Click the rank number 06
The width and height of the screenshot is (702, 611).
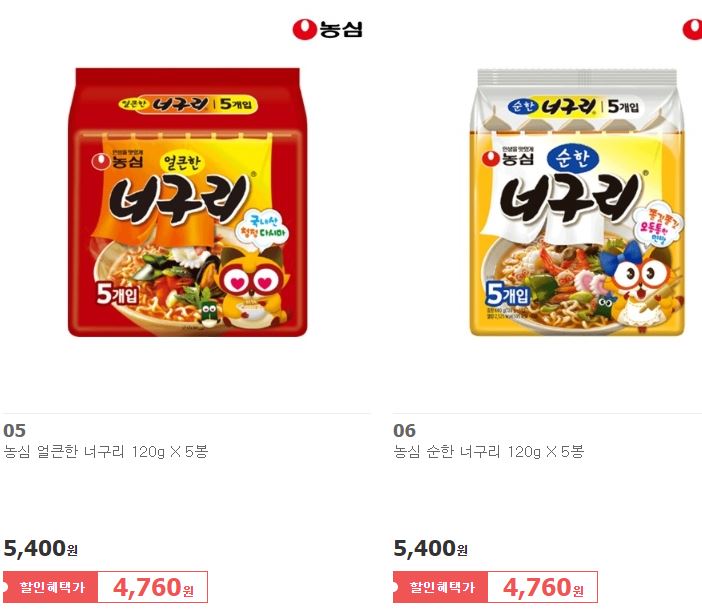[405, 431]
